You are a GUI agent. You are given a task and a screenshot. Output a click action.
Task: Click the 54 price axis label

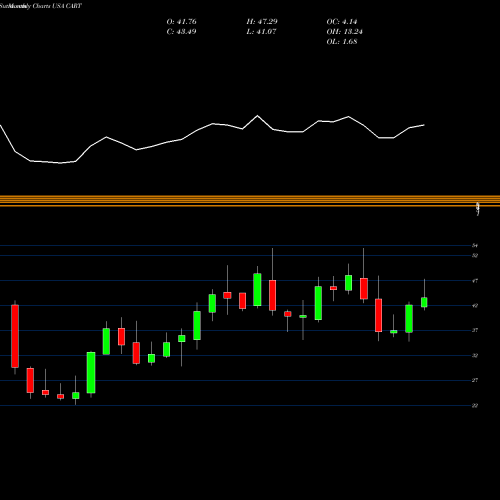pyautogui.click(x=475, y=246)
